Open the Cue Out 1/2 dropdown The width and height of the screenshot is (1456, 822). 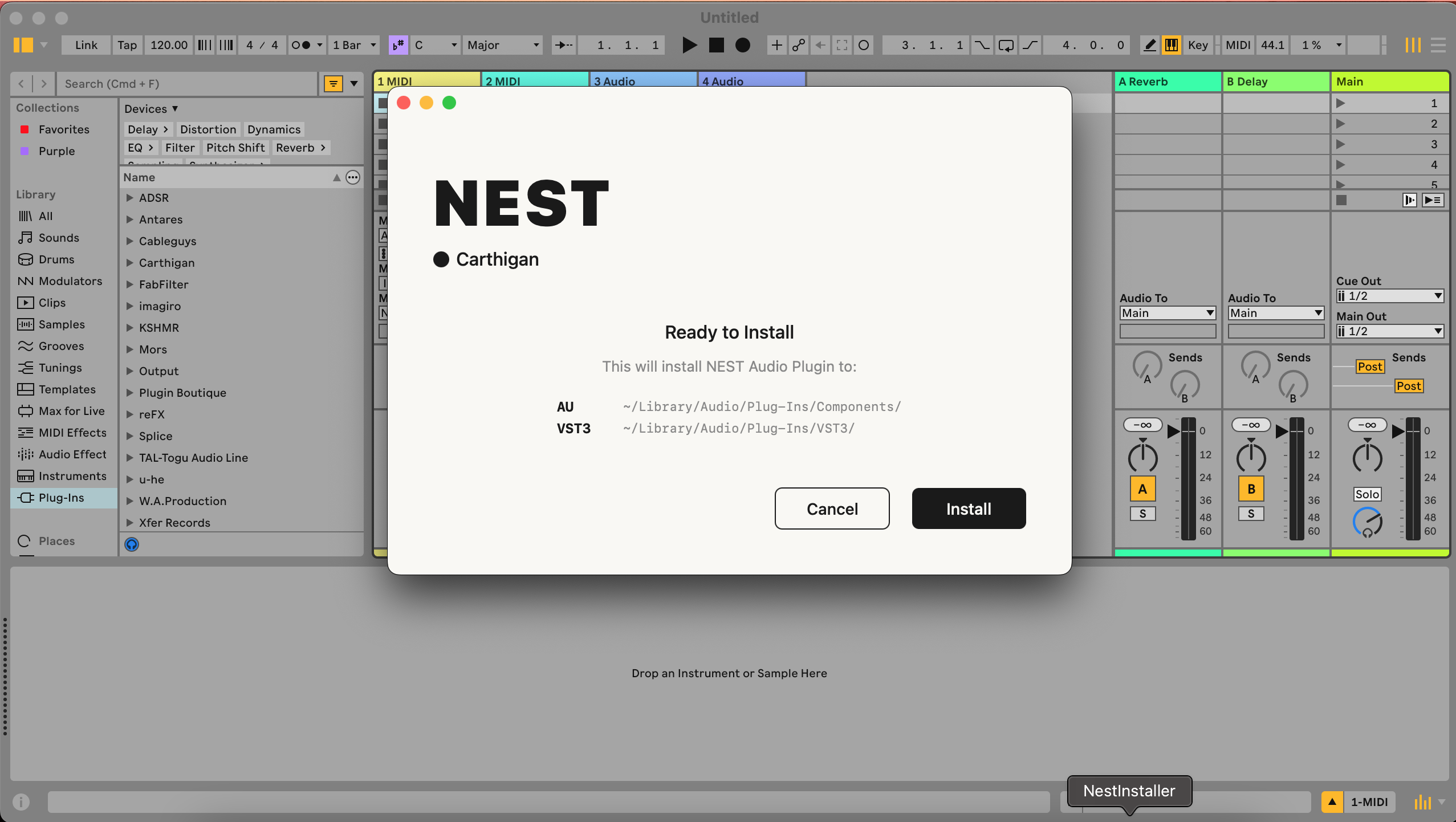coord(1390,296)
